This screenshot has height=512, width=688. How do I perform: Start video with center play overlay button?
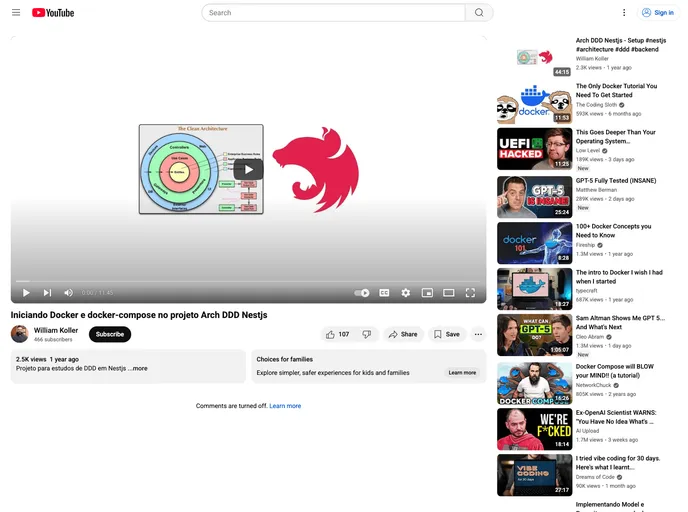tap(248, 169)
